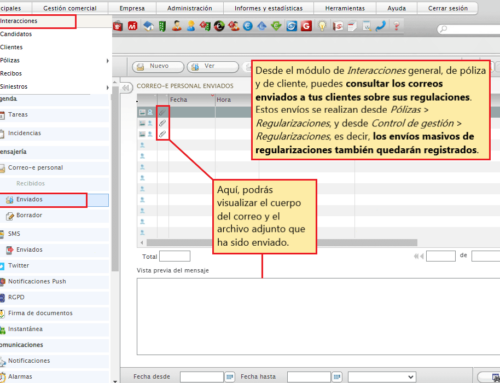Open Borrador mail folder
Image resolution: width=500 pixels, height=383 pixels.
click(x=29, y=215)
